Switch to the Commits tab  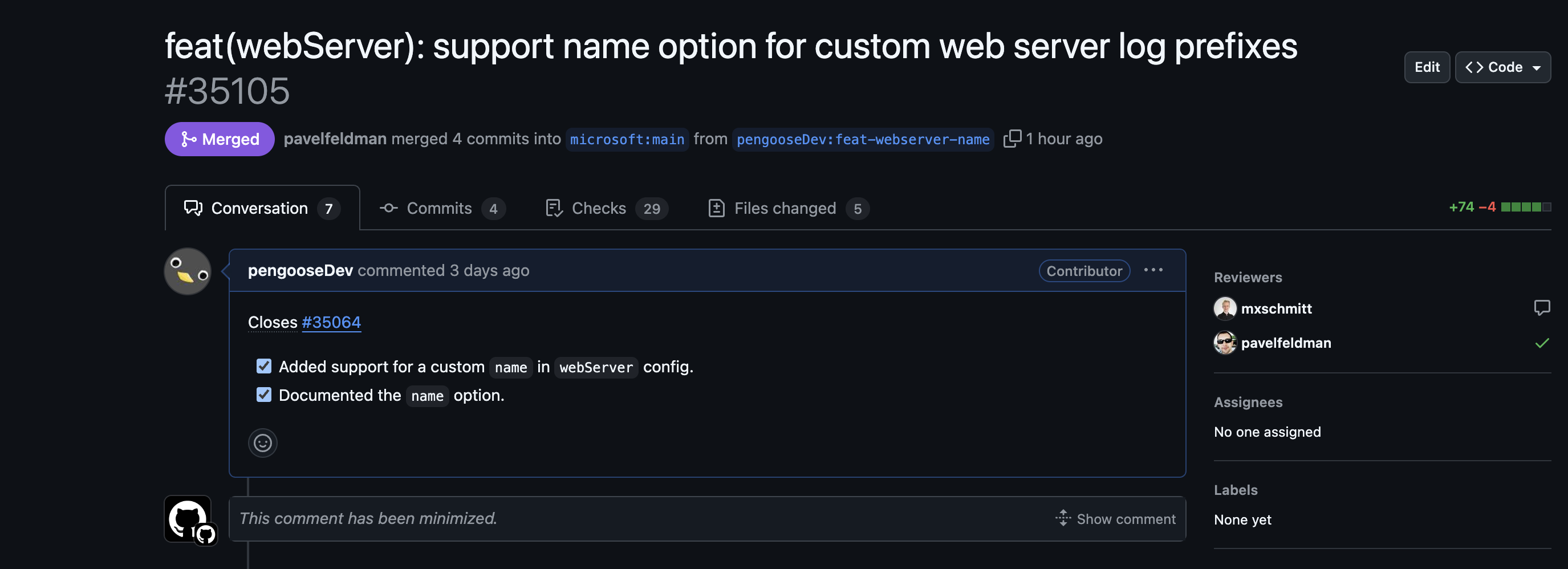tap(442, 208)
